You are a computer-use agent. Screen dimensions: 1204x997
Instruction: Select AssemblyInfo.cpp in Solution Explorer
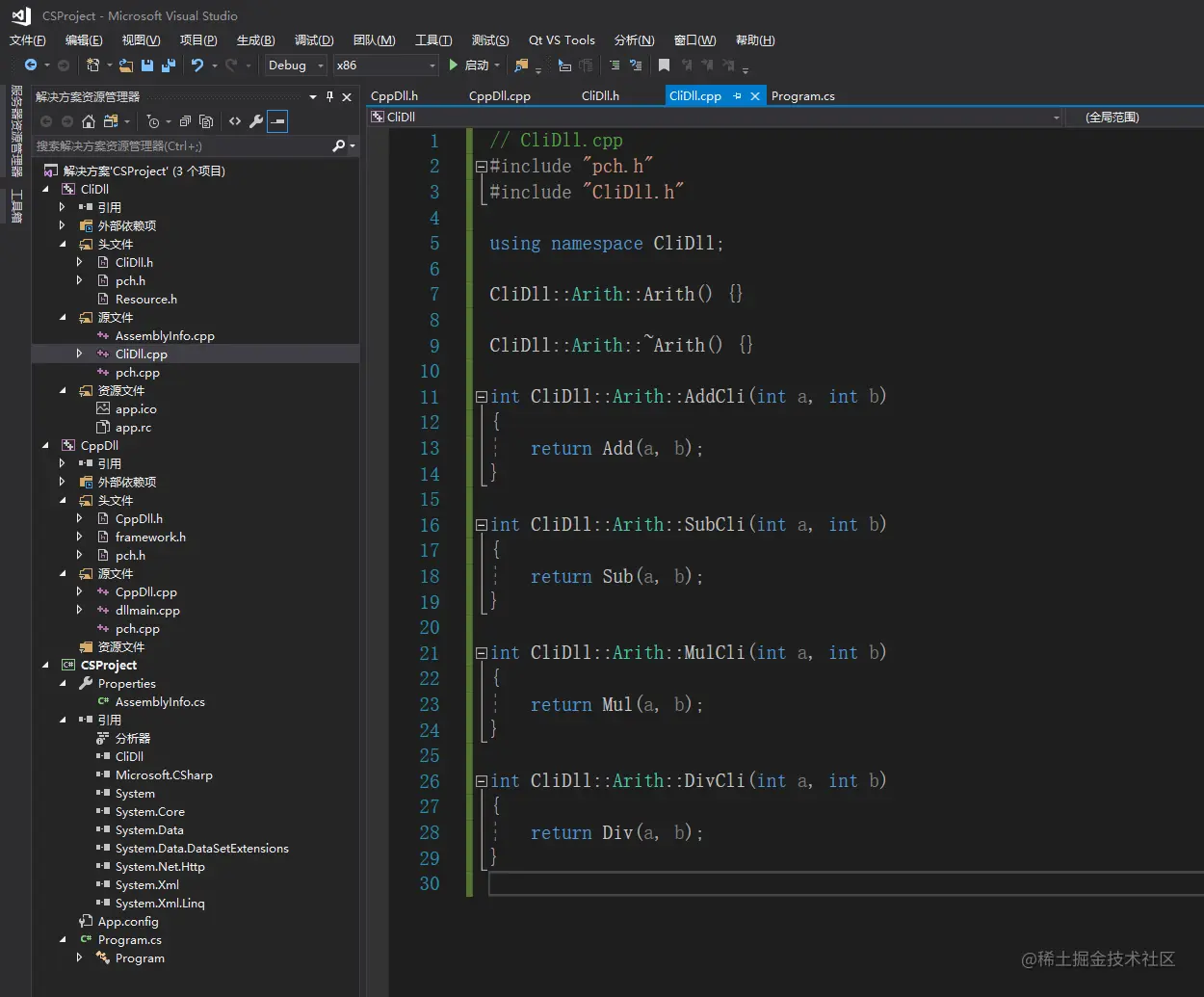(165, 336)
